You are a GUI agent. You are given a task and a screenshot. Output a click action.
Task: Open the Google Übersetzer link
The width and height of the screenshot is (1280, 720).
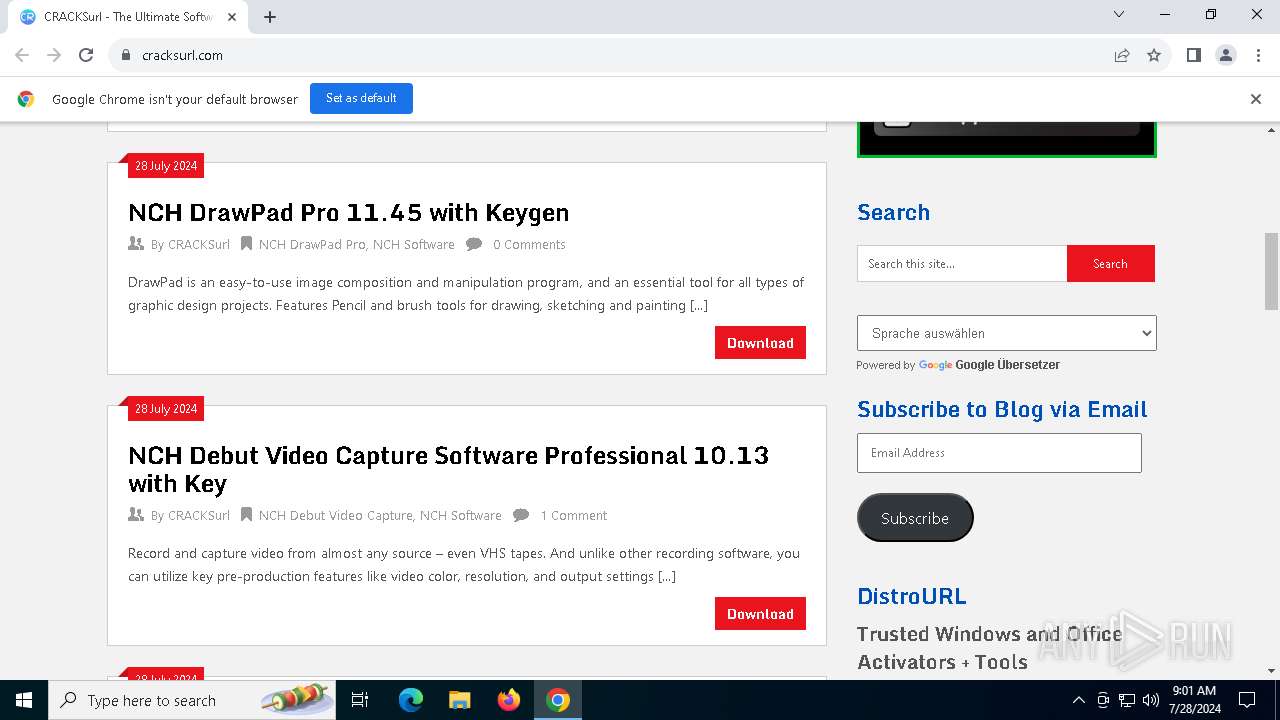(1007, 365)
